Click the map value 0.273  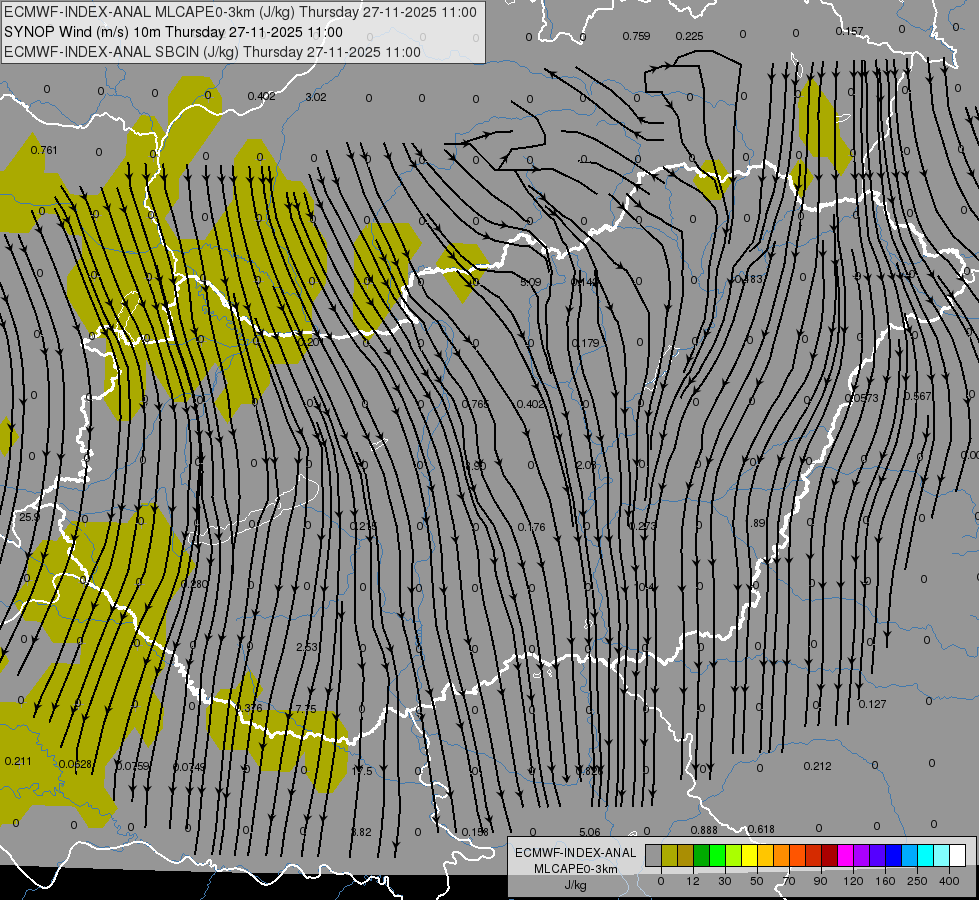tap(643, 526)
